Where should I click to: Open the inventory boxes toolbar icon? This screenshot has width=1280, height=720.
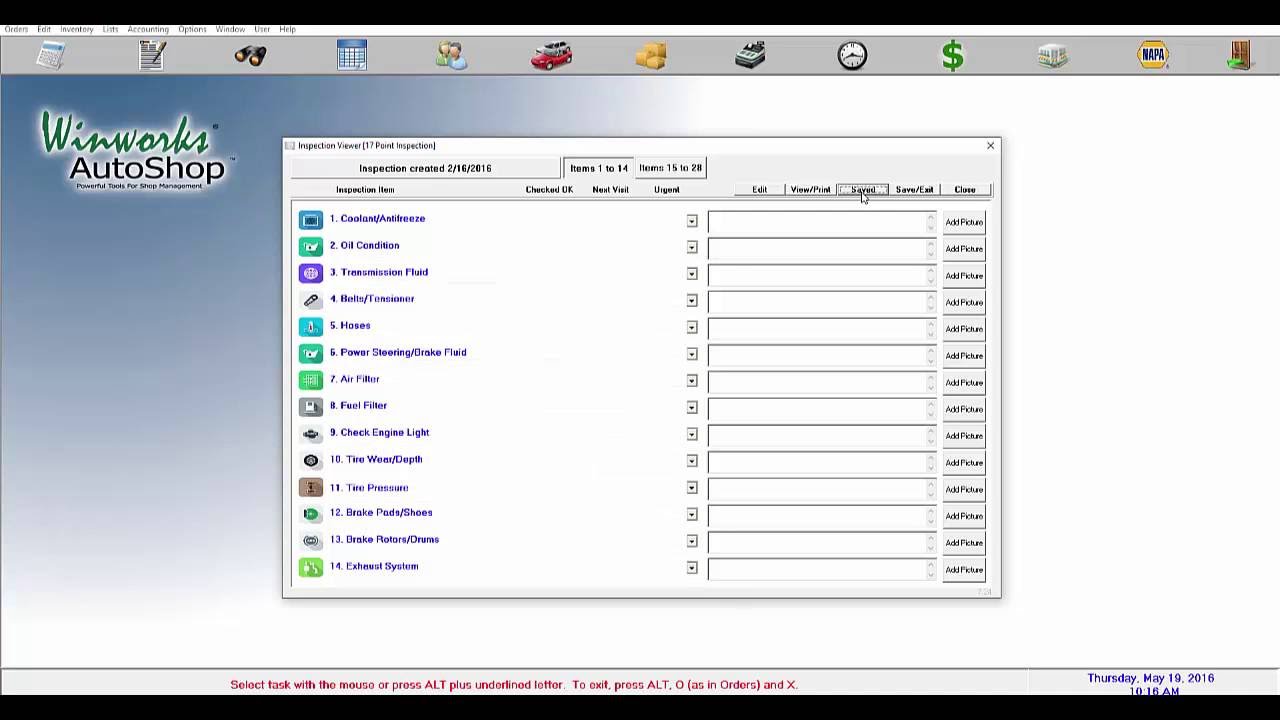click(651, 55)
